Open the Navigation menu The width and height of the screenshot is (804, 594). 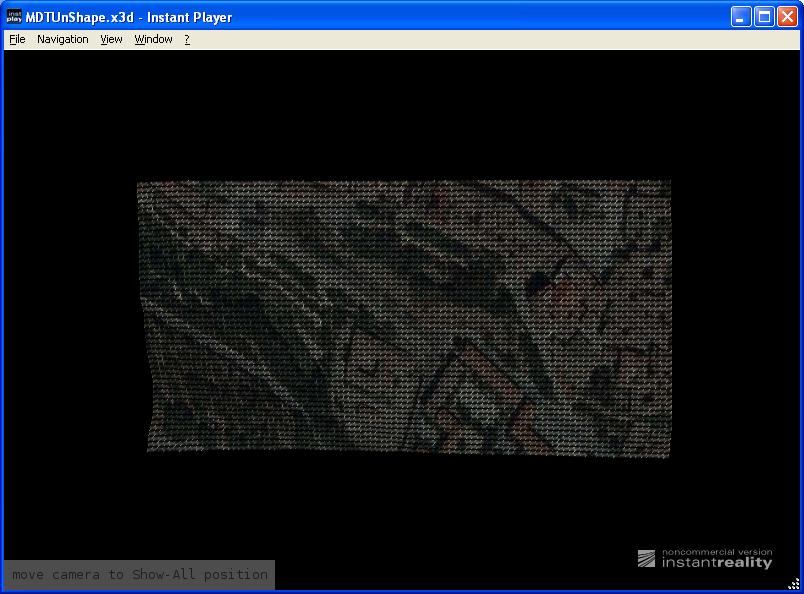62,39
